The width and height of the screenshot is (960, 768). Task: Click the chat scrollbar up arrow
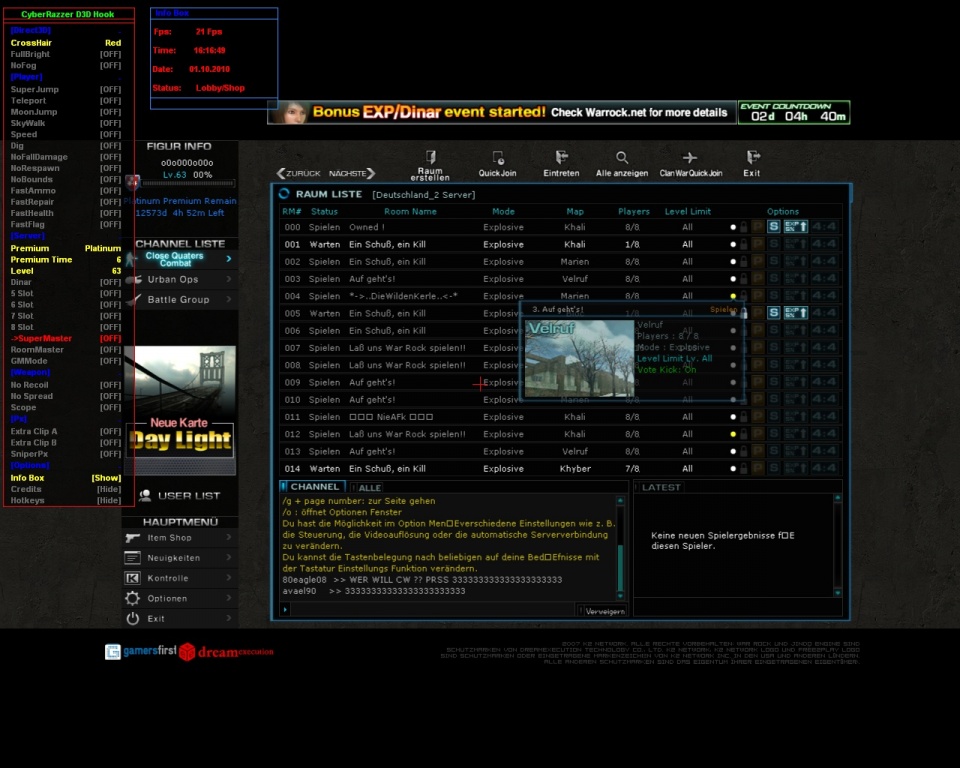(x=620, y=501)
